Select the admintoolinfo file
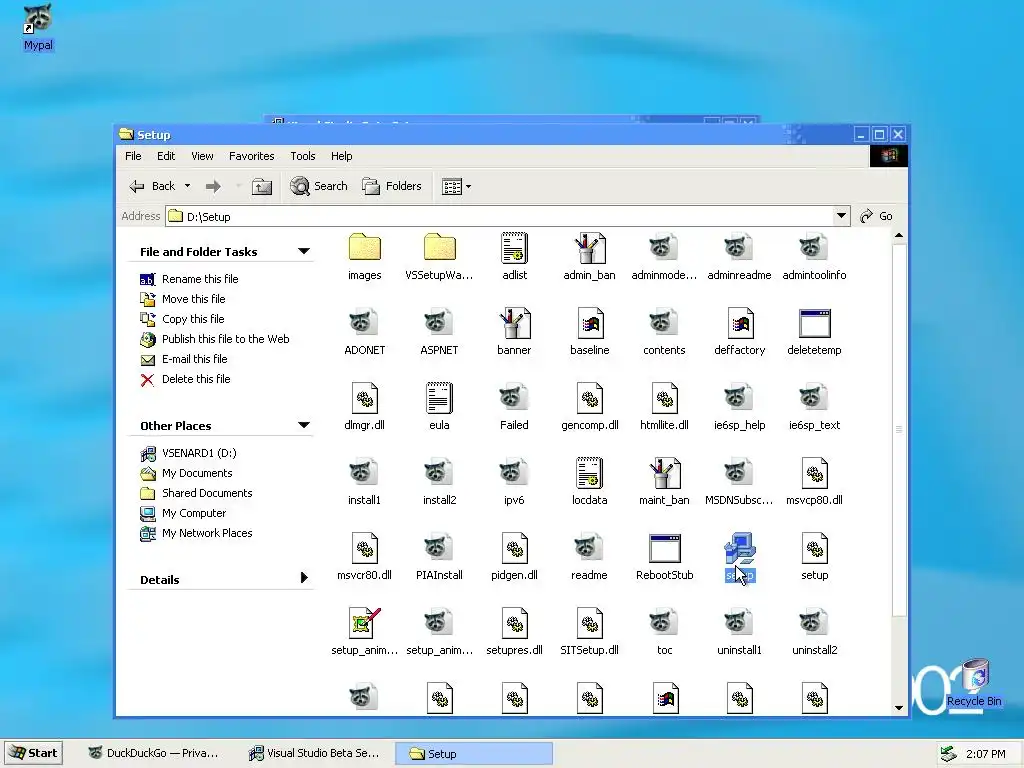This screenshot has width=1024, height=768. click(814, 248)
